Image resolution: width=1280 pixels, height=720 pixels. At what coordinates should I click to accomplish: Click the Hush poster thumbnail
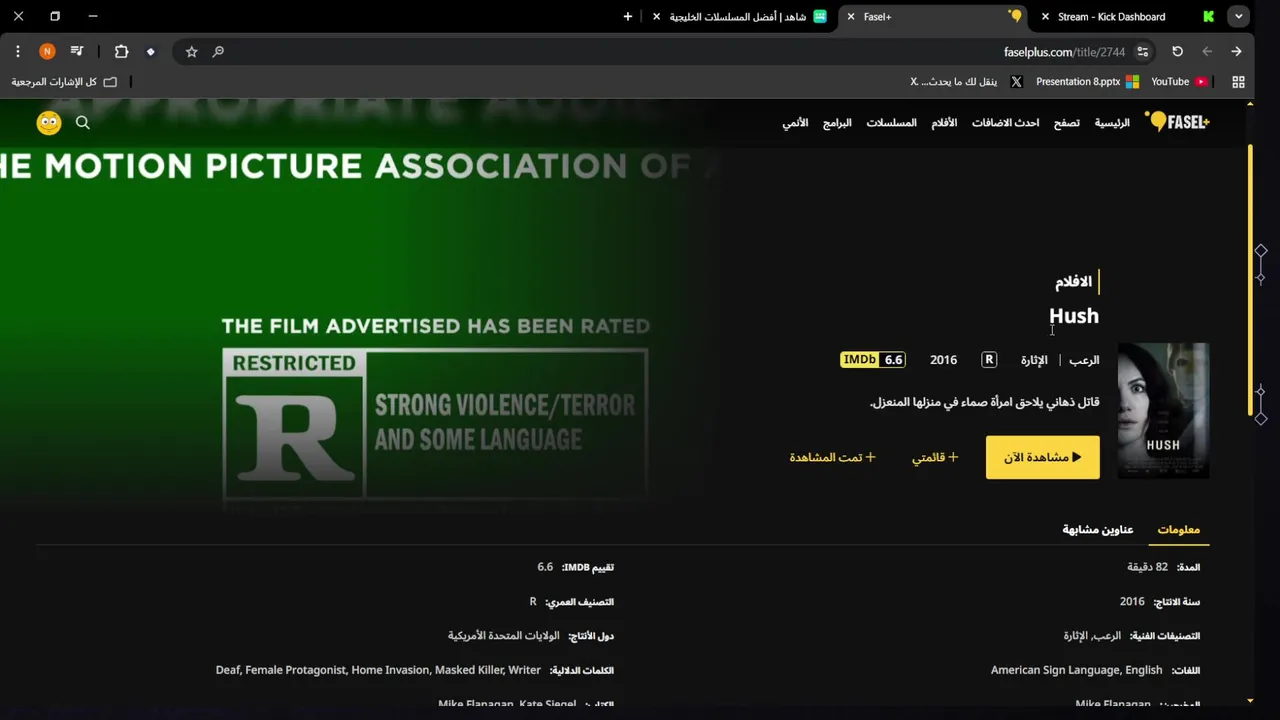pyautogui.click(x=1163, y=411)
